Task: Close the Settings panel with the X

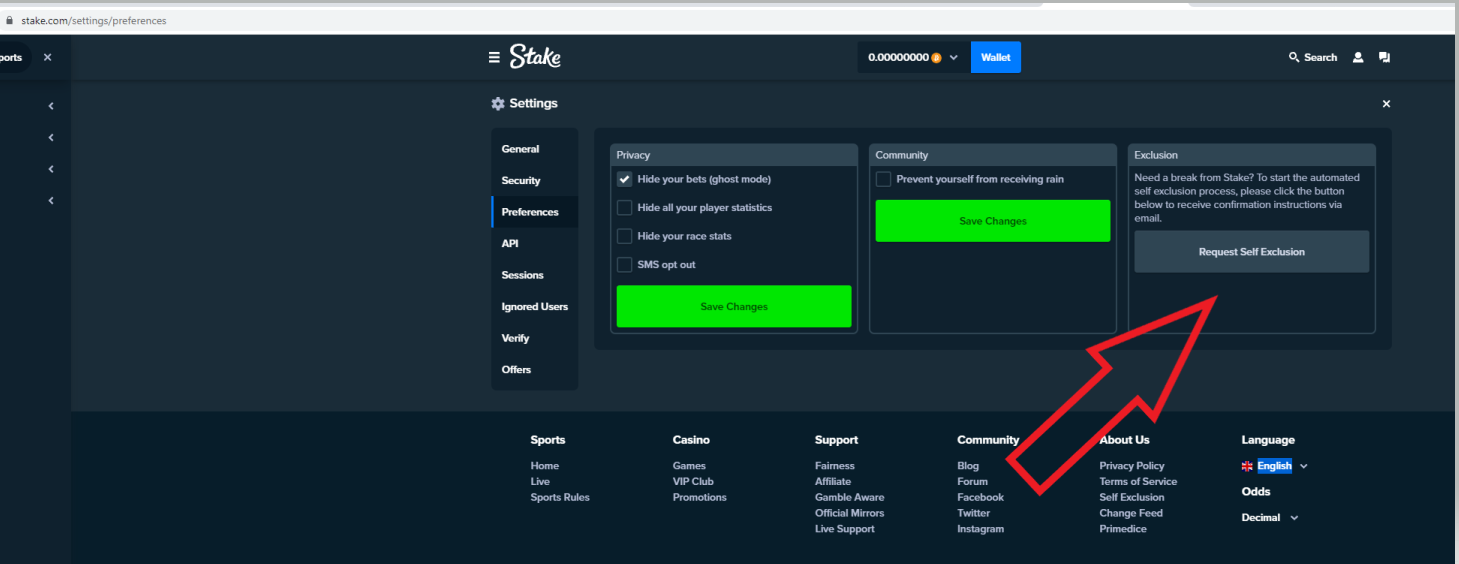Action: pos(1386,104)
